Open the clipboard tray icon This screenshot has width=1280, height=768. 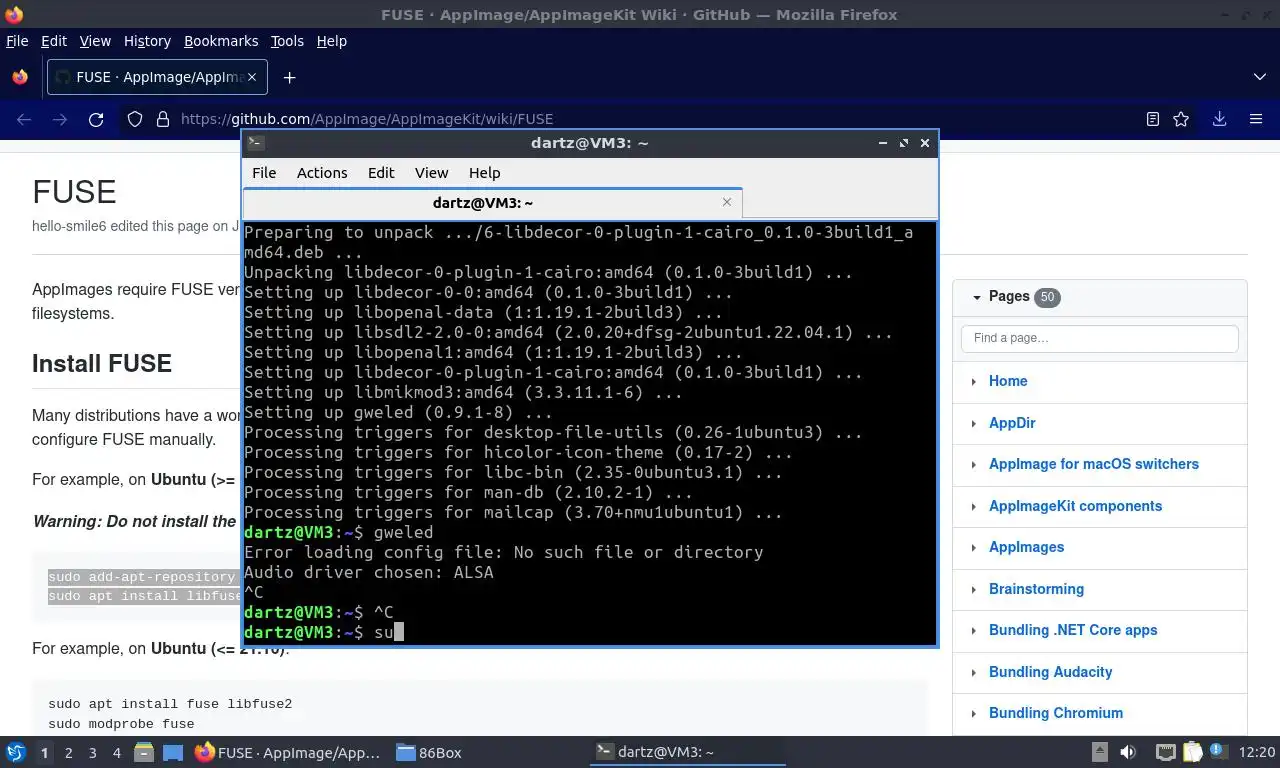pyautogui.click(x=1193, y=752)
